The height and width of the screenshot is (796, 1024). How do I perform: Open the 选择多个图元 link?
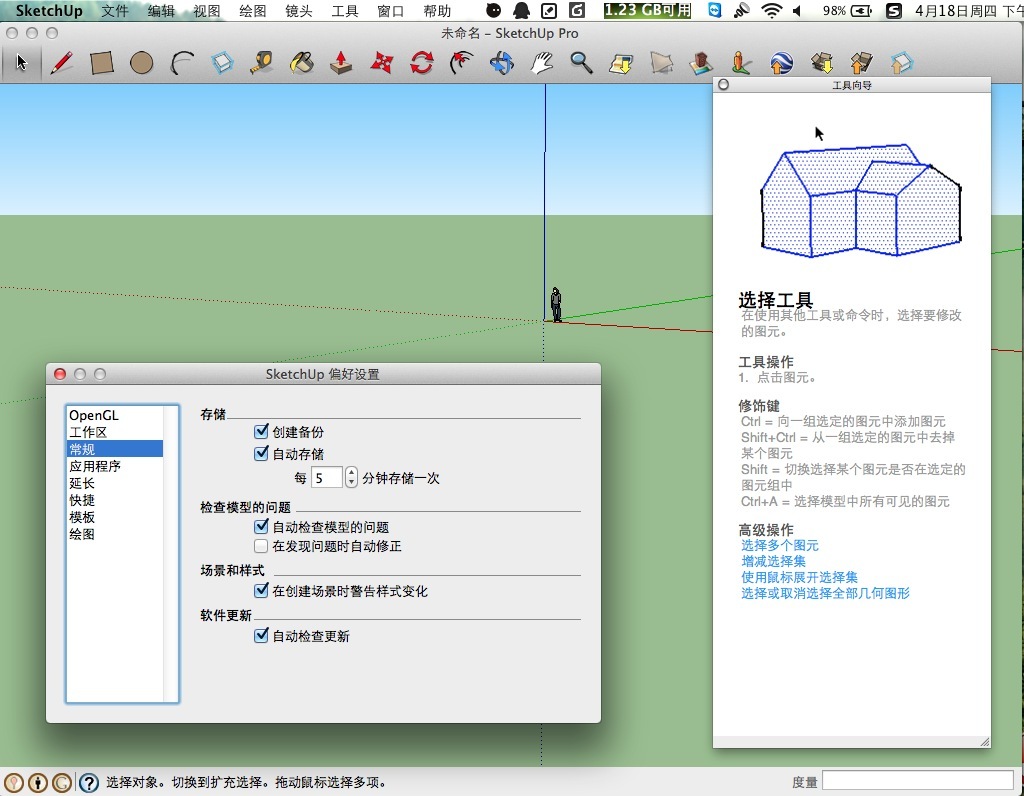point(779,545)
